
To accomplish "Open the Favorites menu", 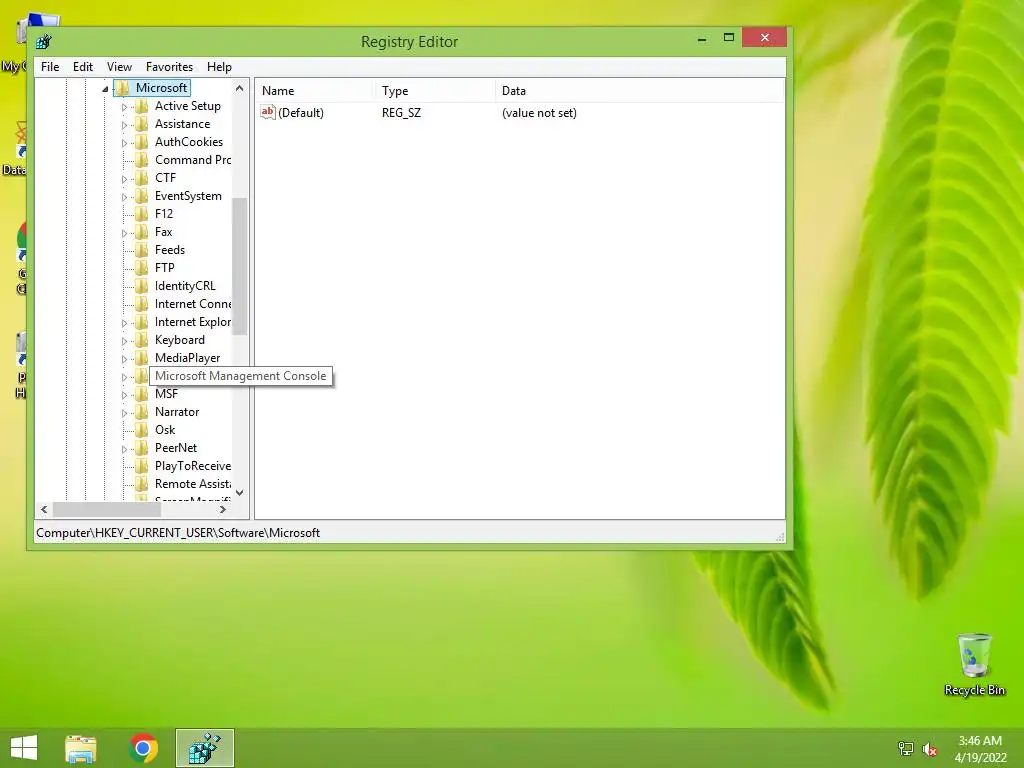I will [169, 67].
